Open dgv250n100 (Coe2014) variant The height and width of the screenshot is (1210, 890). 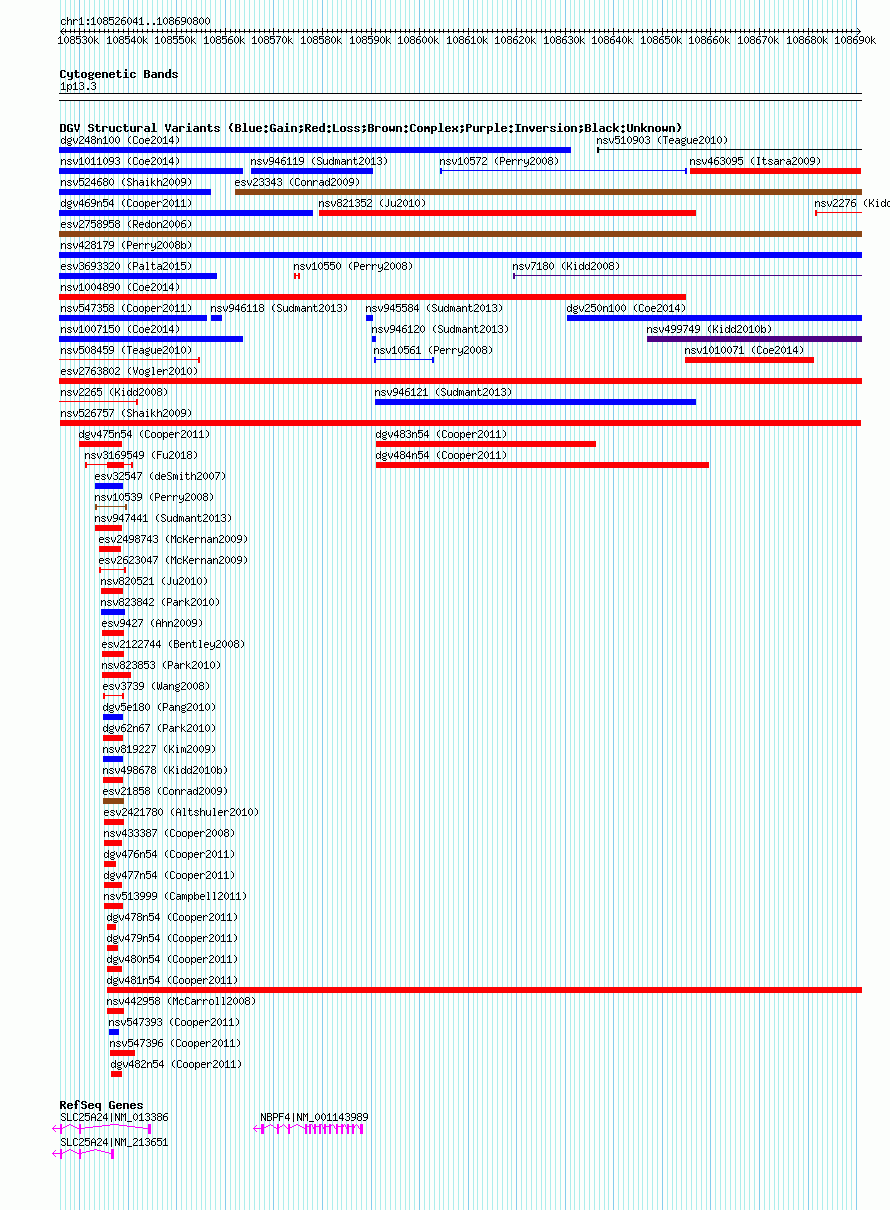(x=626, y=308)
